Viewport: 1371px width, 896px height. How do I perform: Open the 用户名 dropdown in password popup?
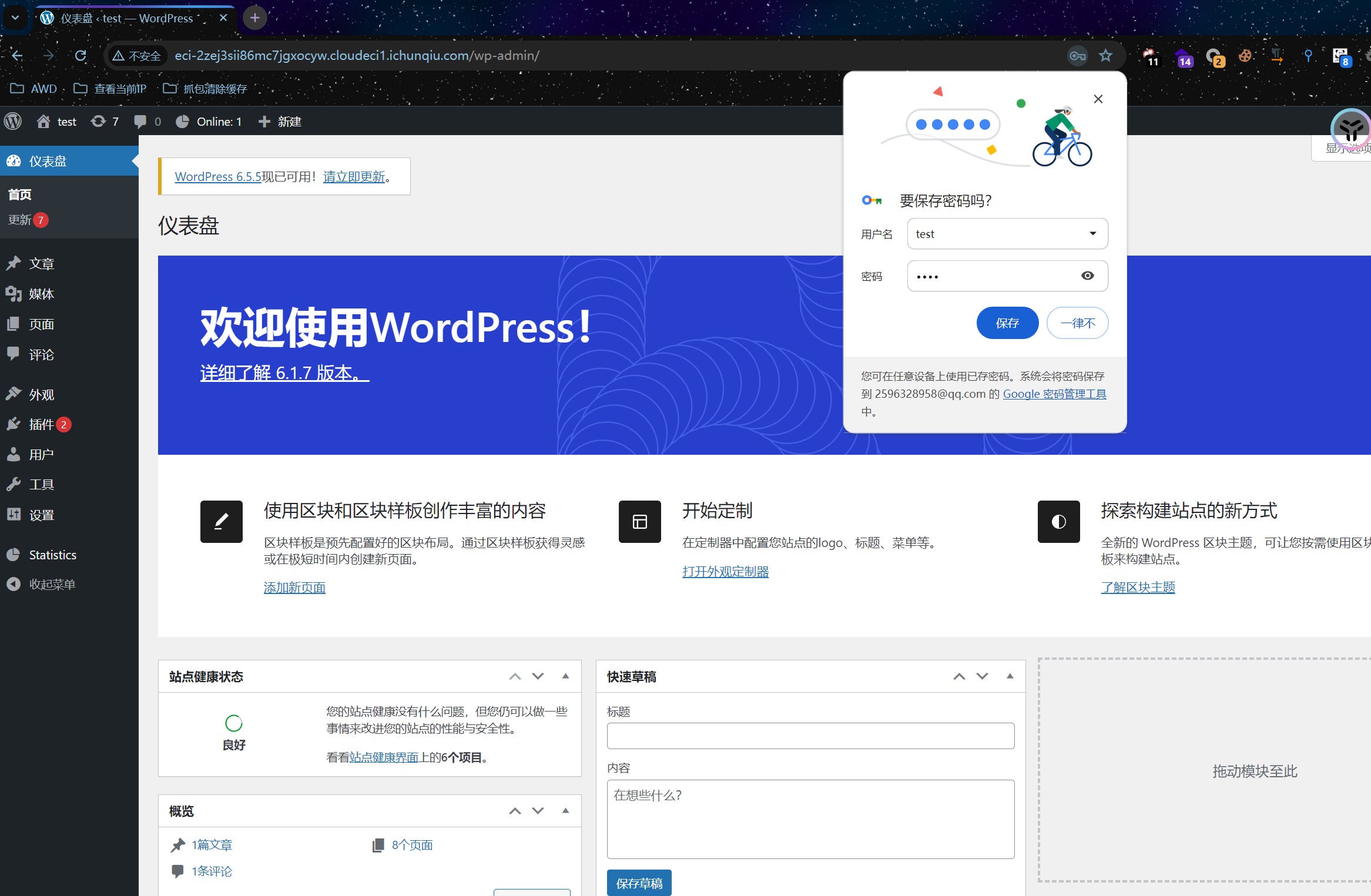(1008, 234)
